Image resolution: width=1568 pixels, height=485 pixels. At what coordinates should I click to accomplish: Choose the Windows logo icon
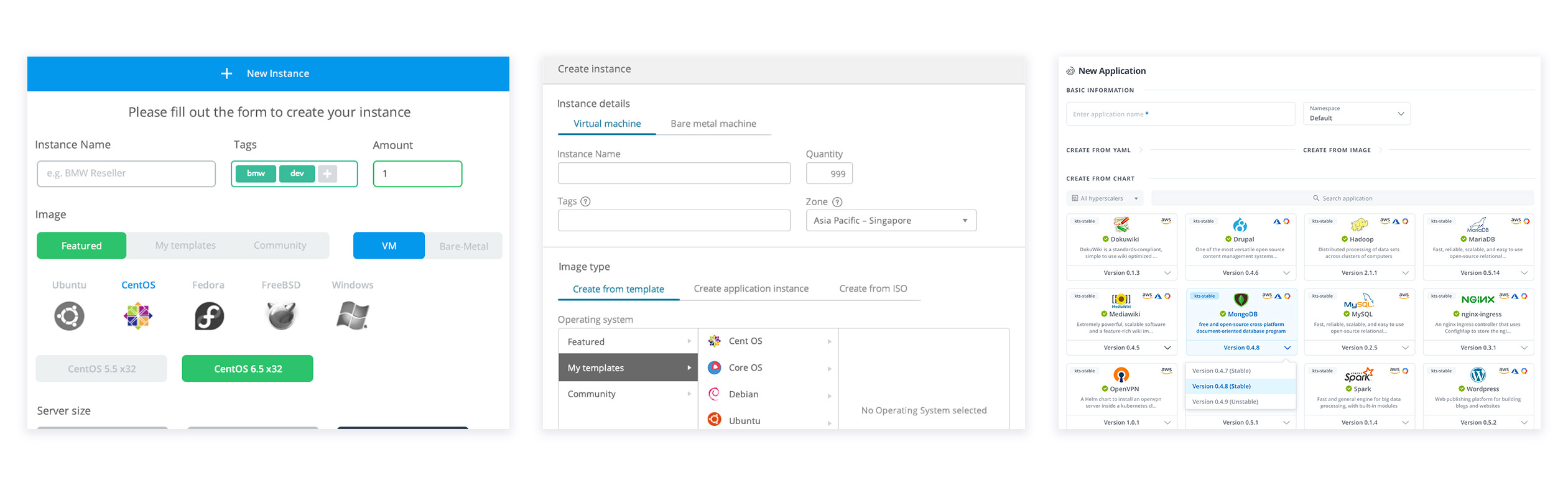pyautogui.click(x=353, y=315)
